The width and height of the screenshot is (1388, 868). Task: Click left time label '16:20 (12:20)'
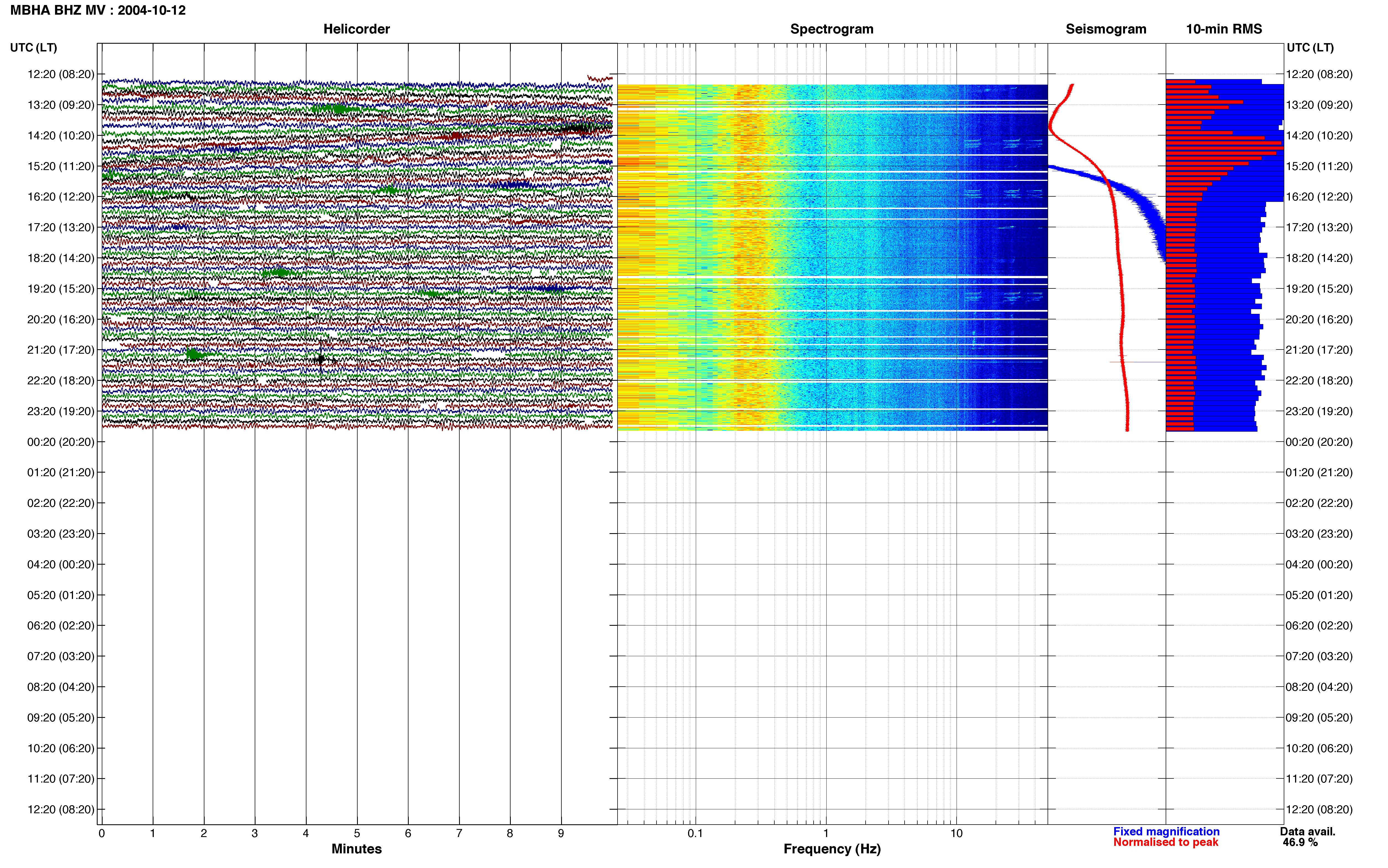[x=61, y=197]
